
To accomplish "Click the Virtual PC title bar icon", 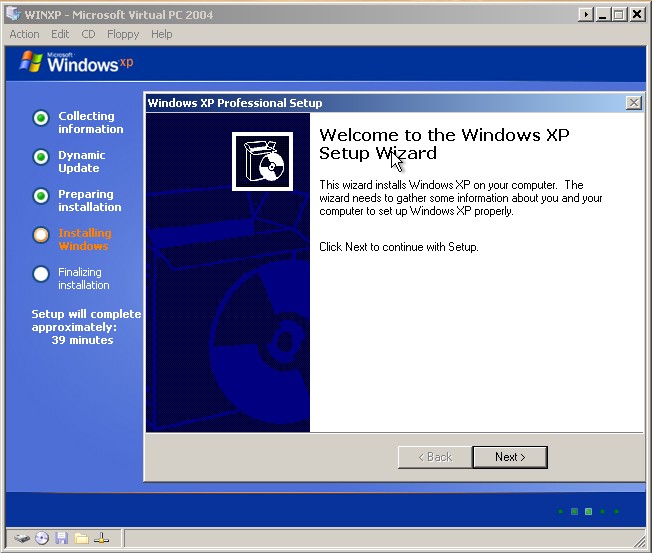I will [x=13, y=14].
